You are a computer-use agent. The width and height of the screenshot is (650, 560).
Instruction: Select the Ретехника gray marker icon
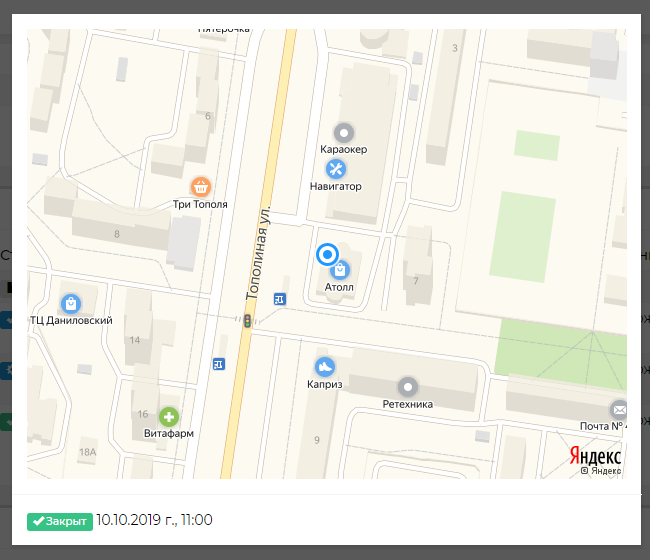(408, 387)
